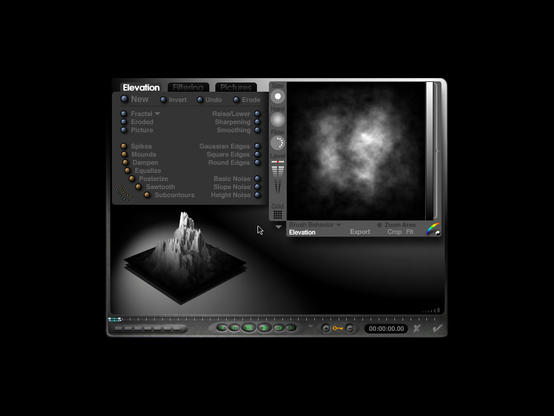The image size is (554, 416).
Task: Click the timeline scrubber at start
Action: coord(115,320)
